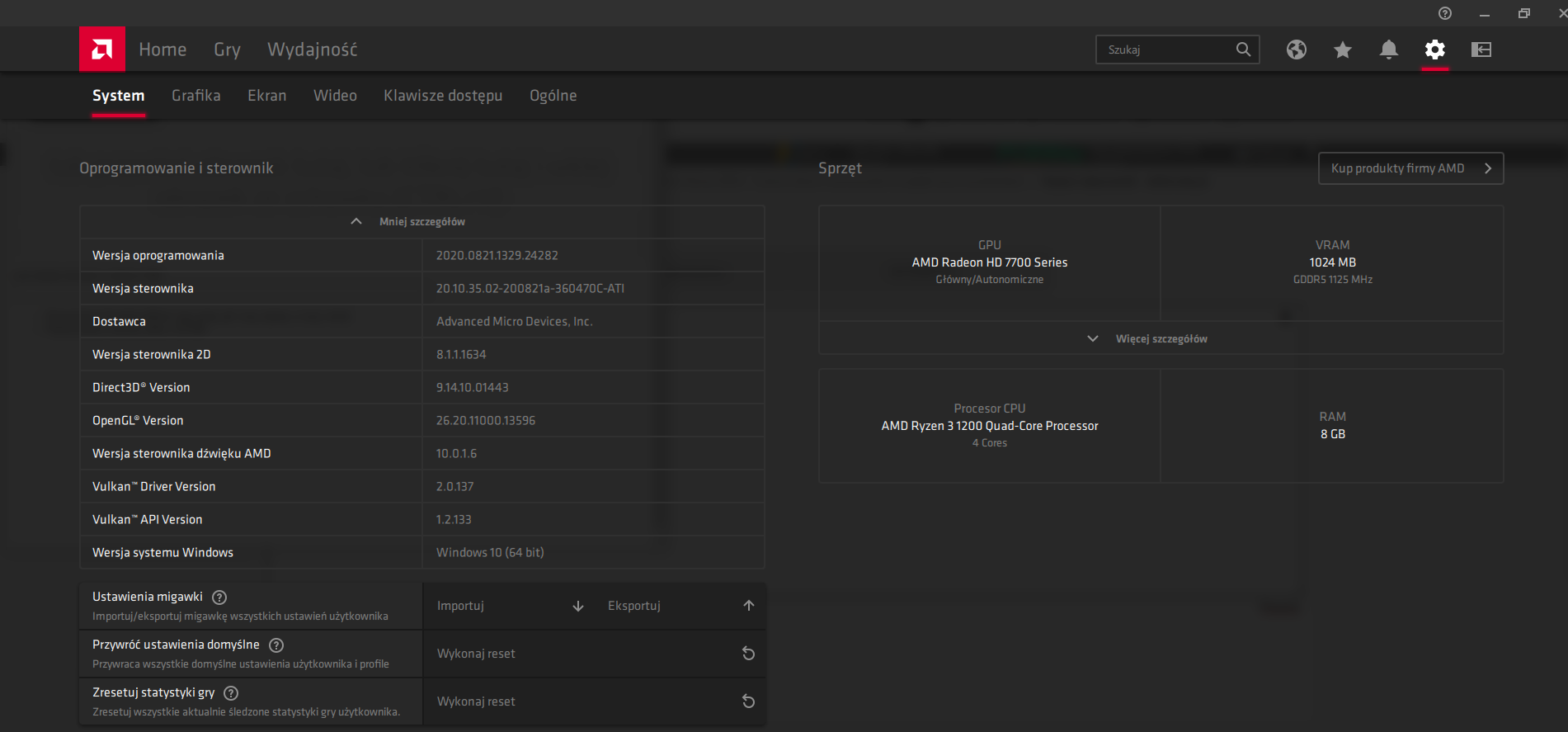
Task: Click the RAM 8 GB card
Action: click(1332, 426)
